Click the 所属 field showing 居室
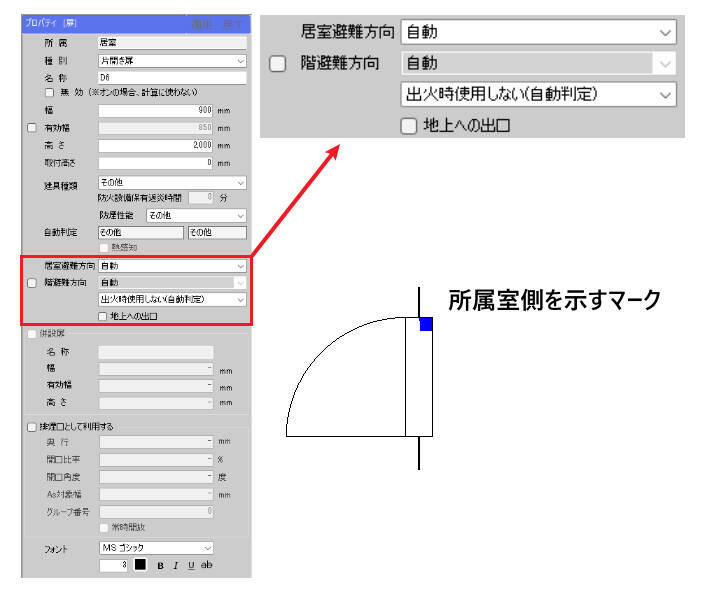 coord(172,43)
